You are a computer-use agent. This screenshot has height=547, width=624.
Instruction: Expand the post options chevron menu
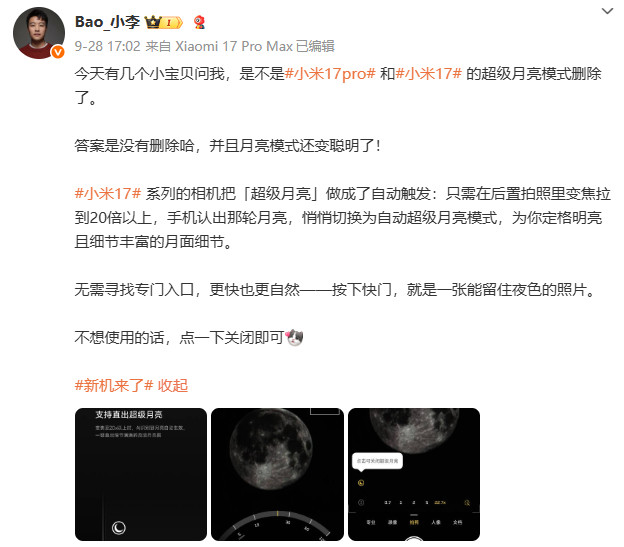607,11
